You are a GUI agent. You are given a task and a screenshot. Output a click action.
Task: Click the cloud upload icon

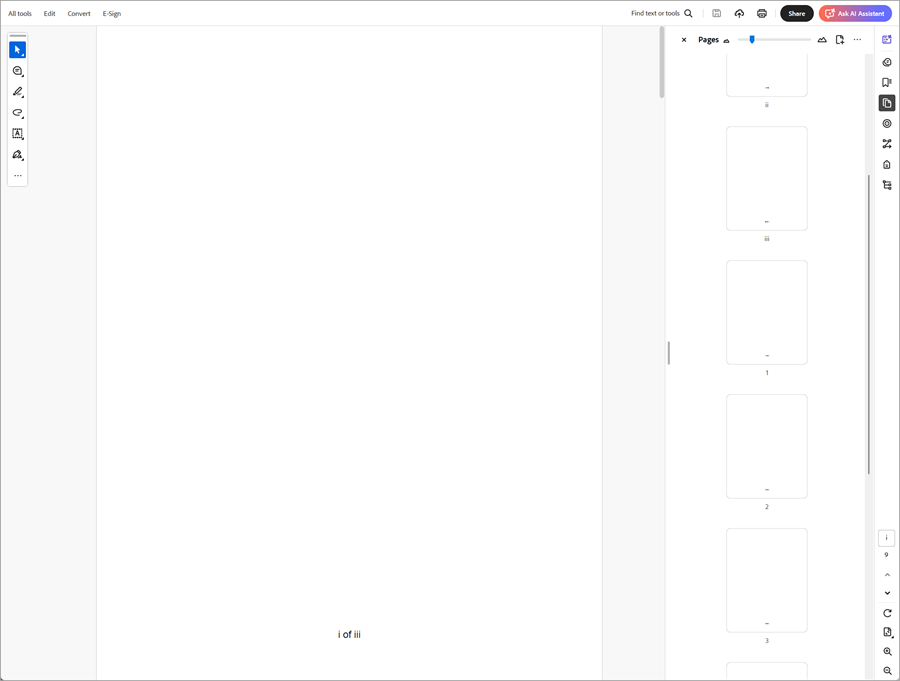pyautogui.click(x=739, y=14)
